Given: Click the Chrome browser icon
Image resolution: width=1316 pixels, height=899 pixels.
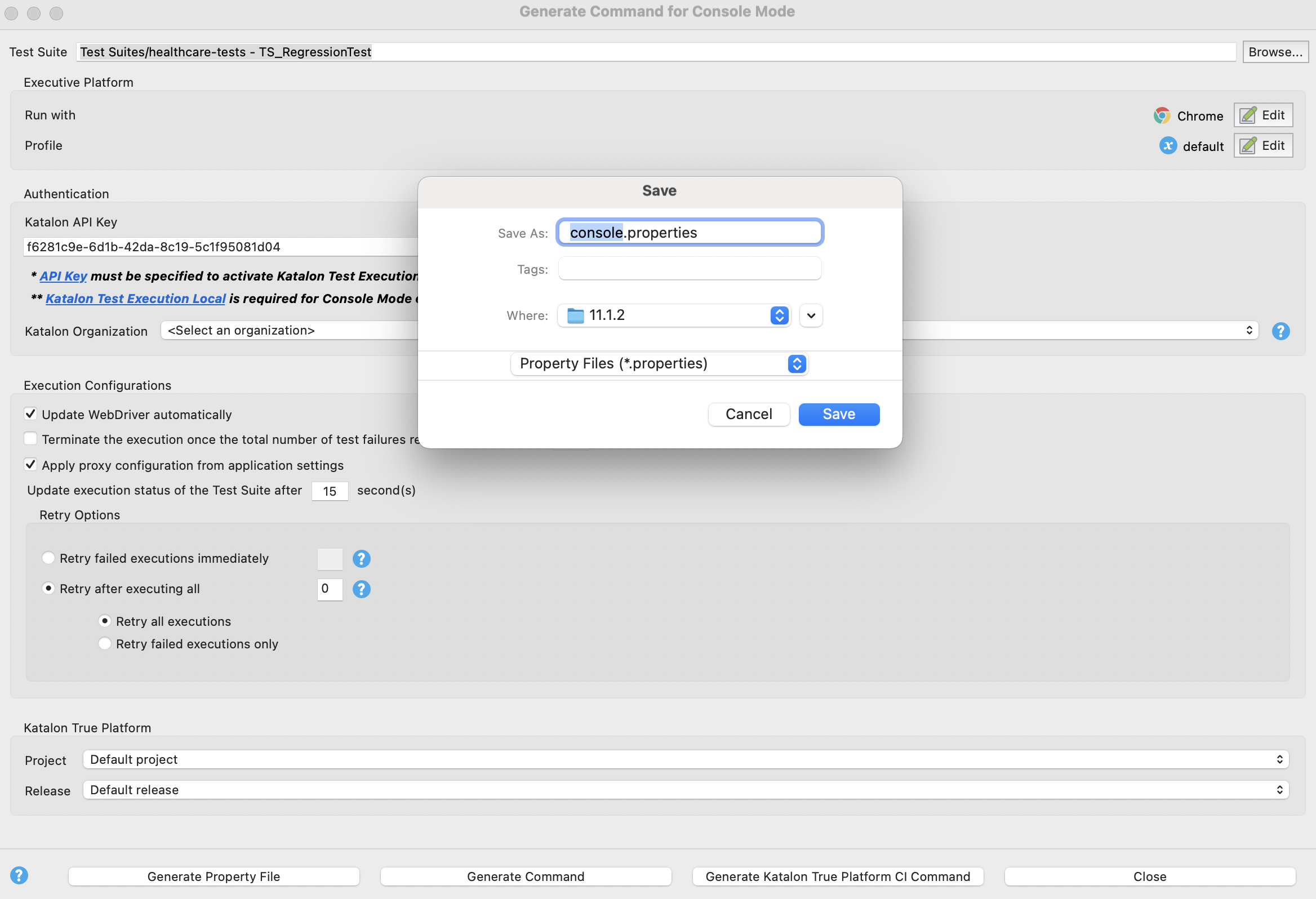Looking at the screenshot, I should (x=1162, y=115).
